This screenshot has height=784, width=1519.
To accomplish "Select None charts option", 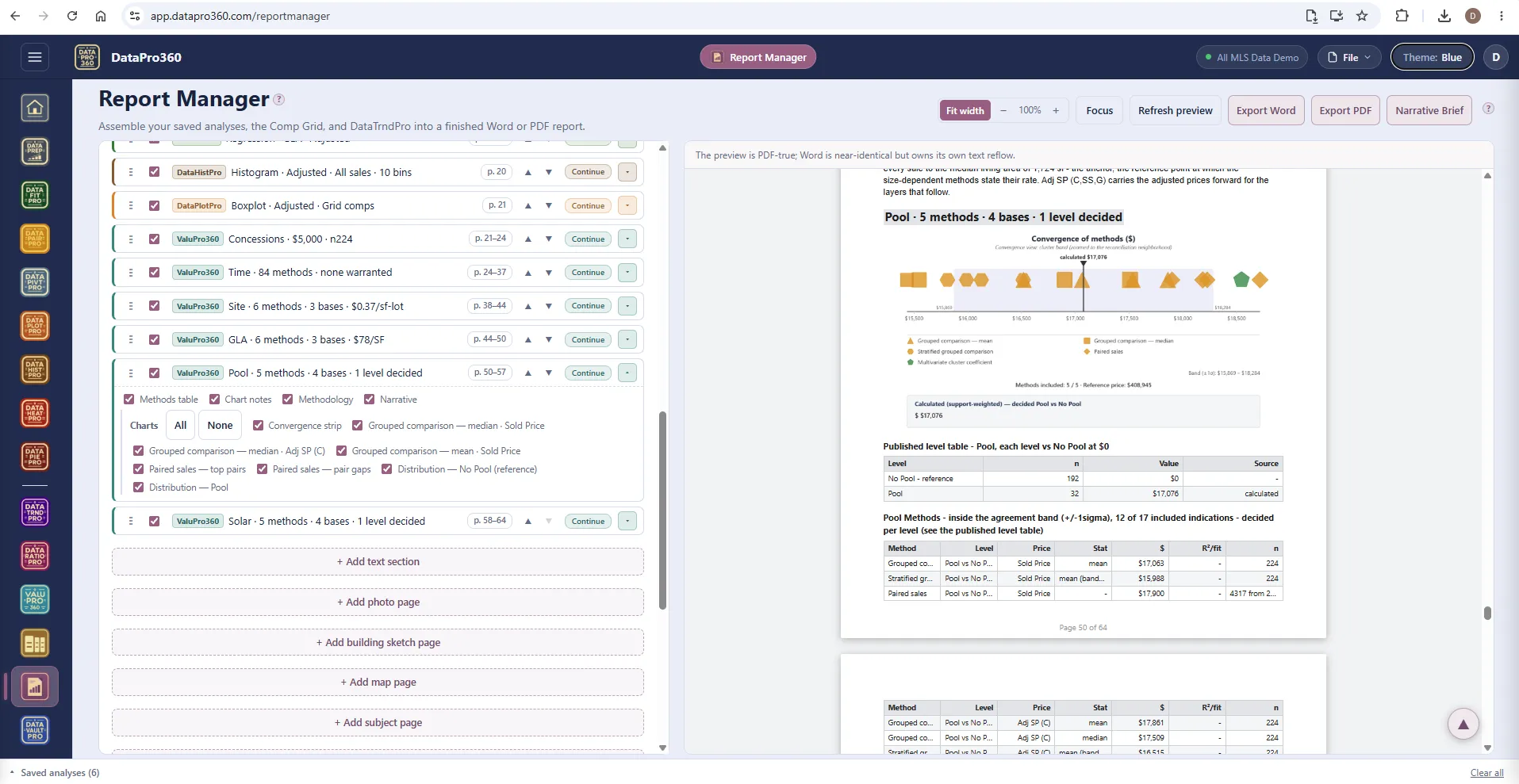I will click(220, 426).
